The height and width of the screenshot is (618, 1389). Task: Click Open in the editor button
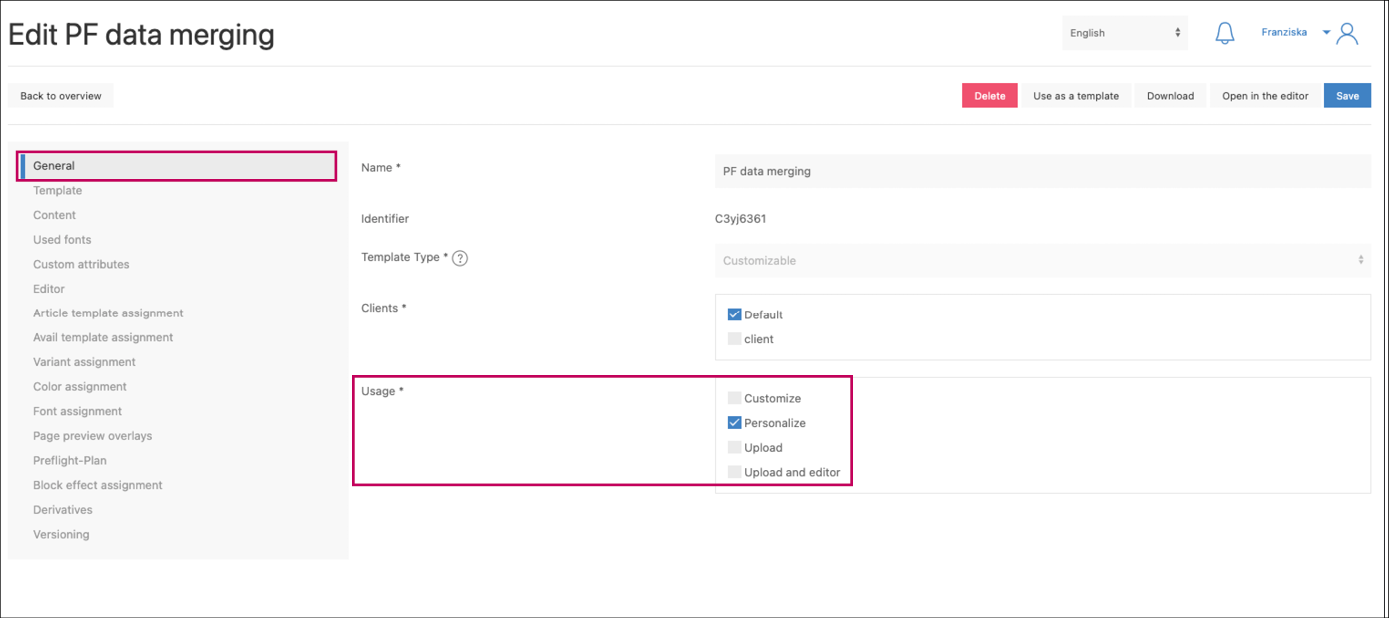1264,96
